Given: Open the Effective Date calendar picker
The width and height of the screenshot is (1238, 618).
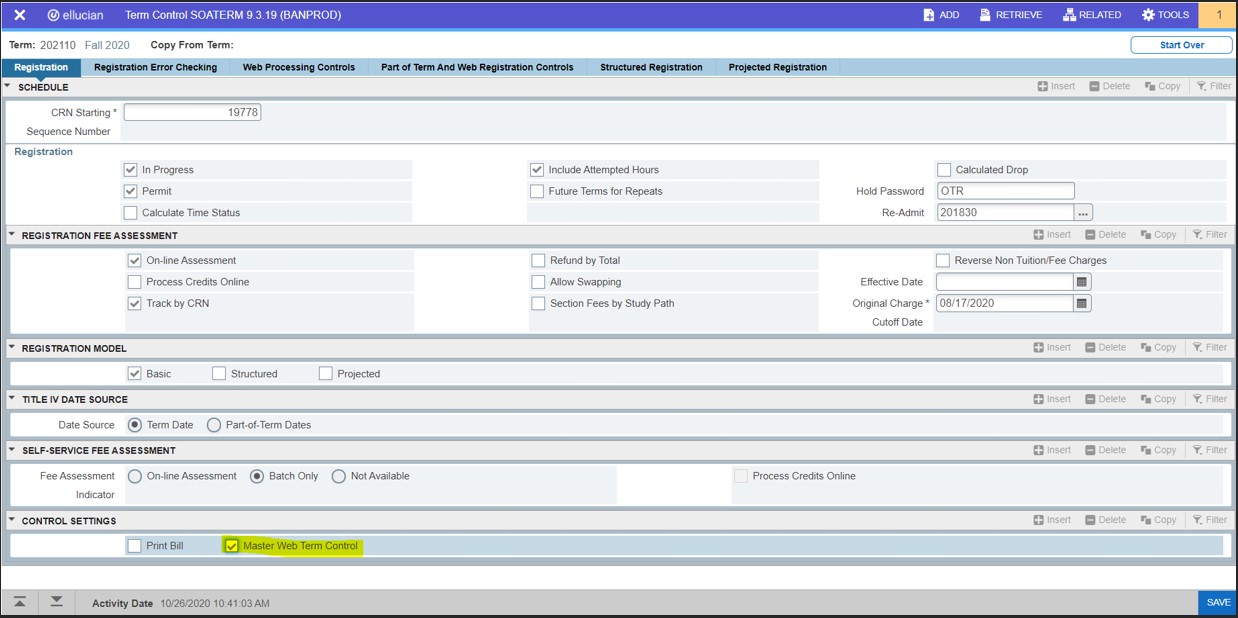Looking at the screenshot, I should 1082,282.
